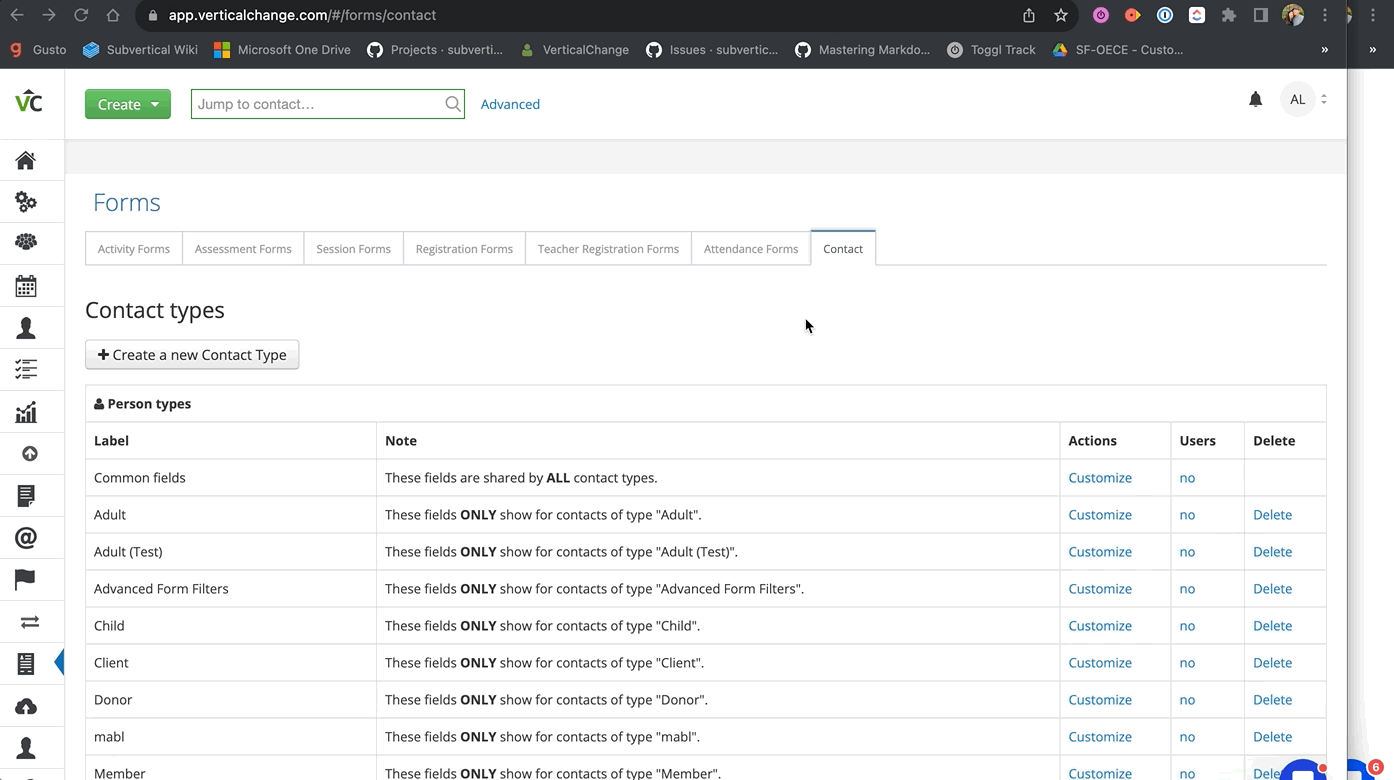
Task: Open the group of people sidebar icon
Action: coord(26,243)
